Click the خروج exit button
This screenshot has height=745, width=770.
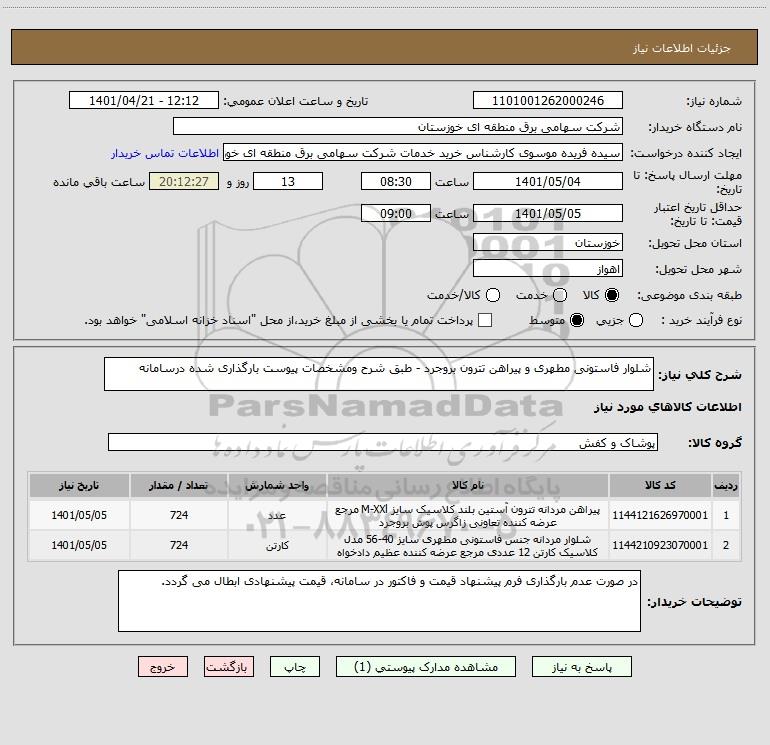click(163, 667)
